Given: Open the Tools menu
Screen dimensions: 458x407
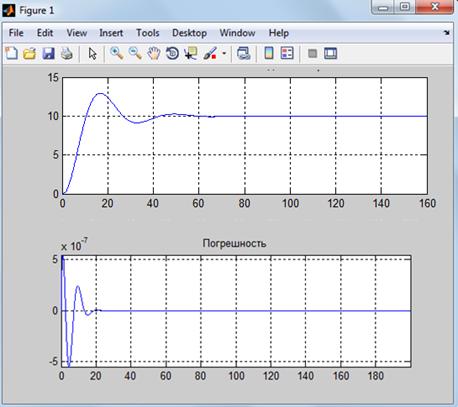Looking at the screenshot, I should click(x=148, y=33).
